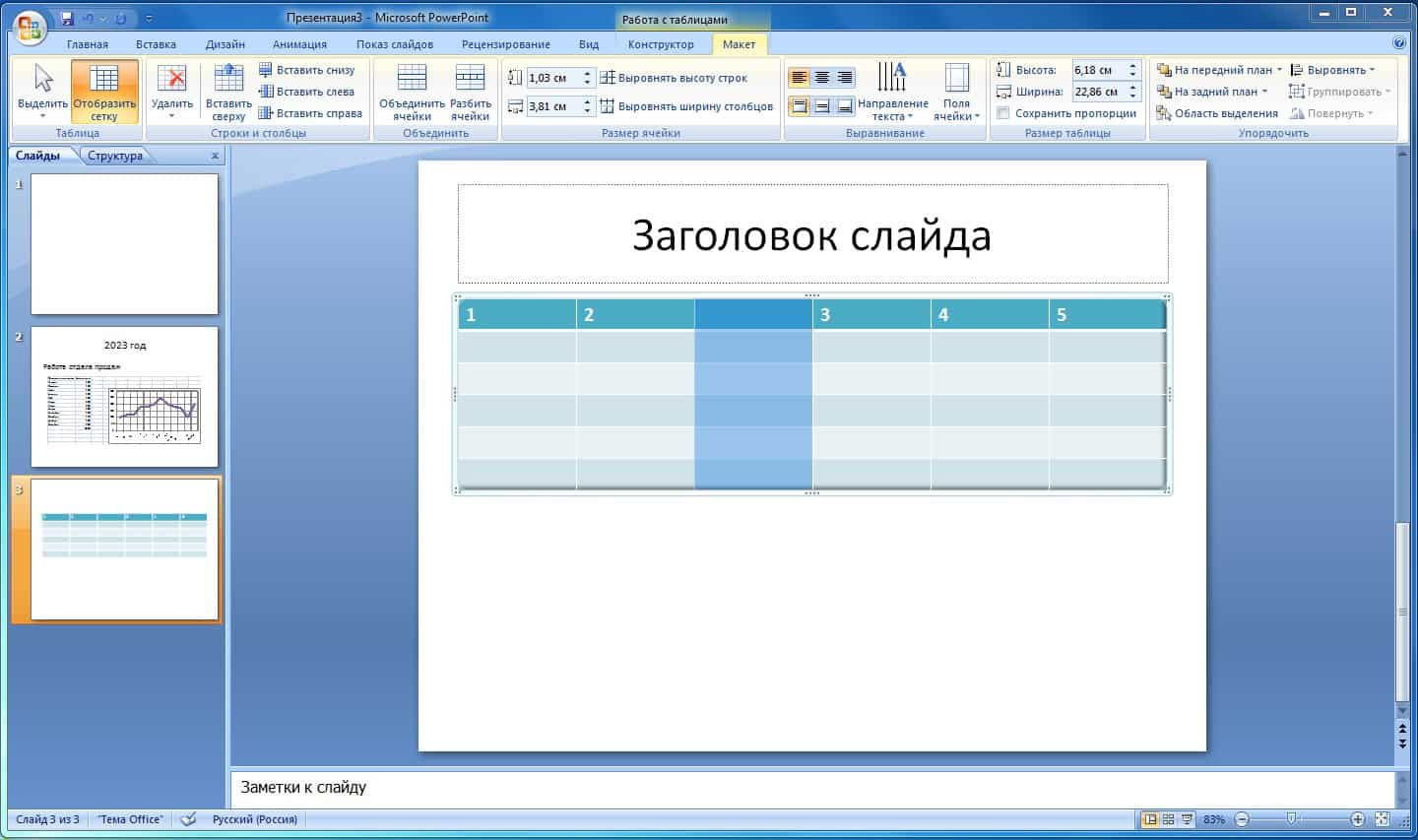Image resolution: width=1418 pixels, height=840 pixels.
Task: Toggle Отобразить сетку gridlines button
Action: (103, 92)
